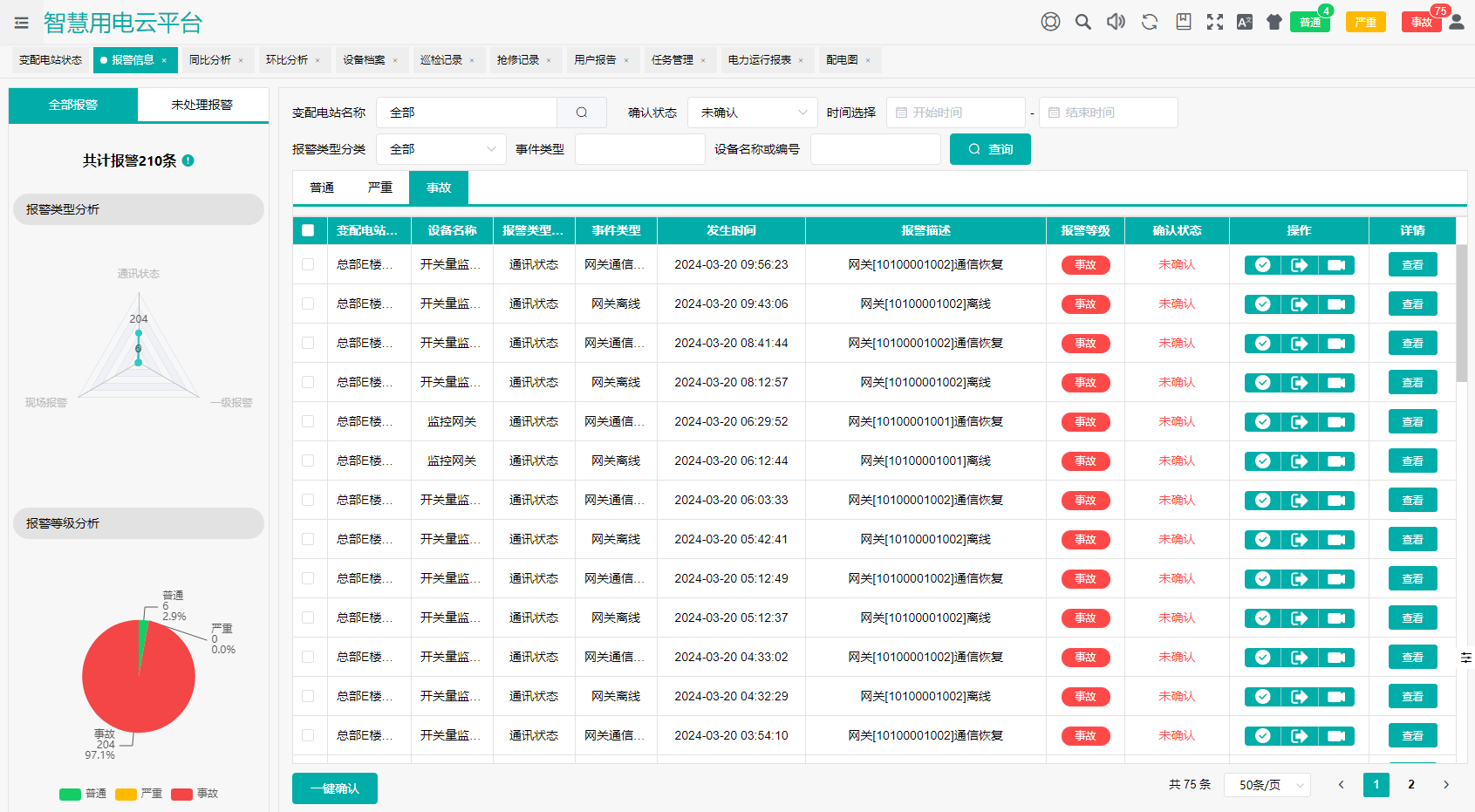Open video camera in the 09:56:23 row
1475x812 pixels.
(1336, 265)
